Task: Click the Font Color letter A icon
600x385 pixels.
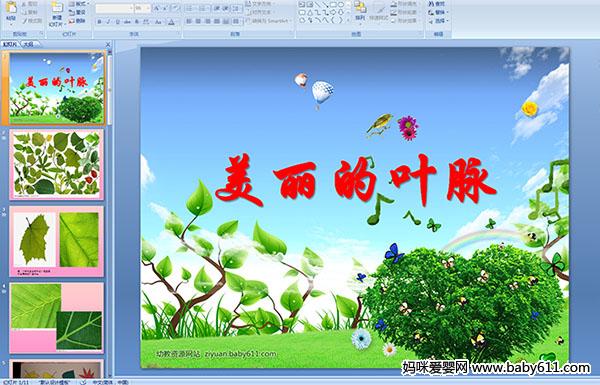Action: coord(171,22)
